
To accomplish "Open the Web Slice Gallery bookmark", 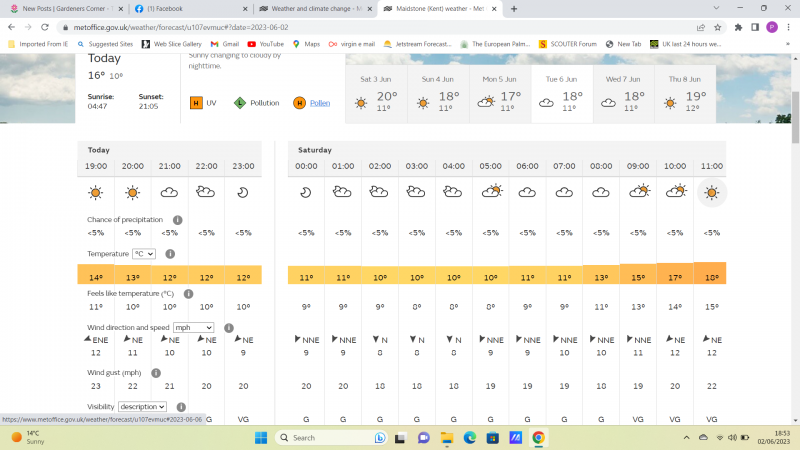I will point(171,44).
